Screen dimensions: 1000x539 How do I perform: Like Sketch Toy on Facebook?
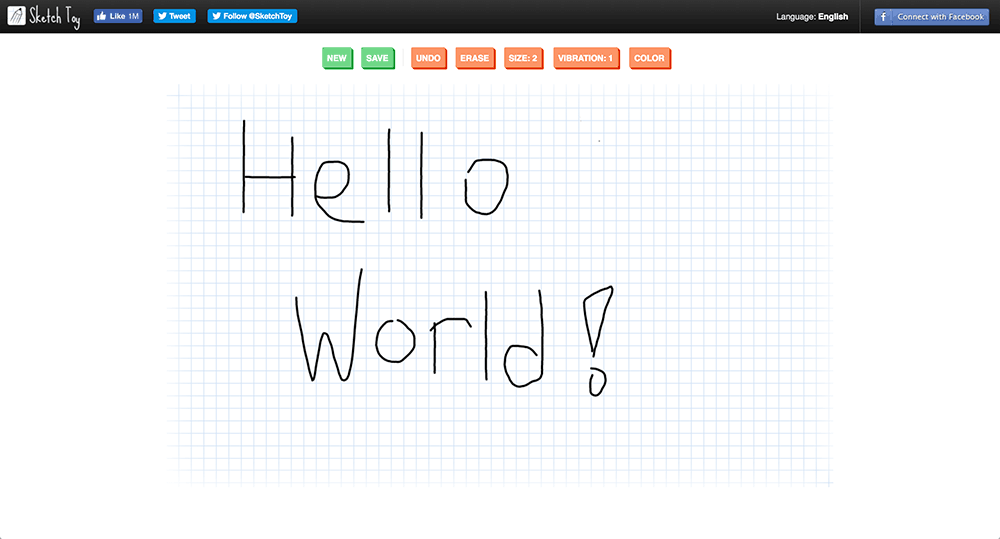coord(118,16)
